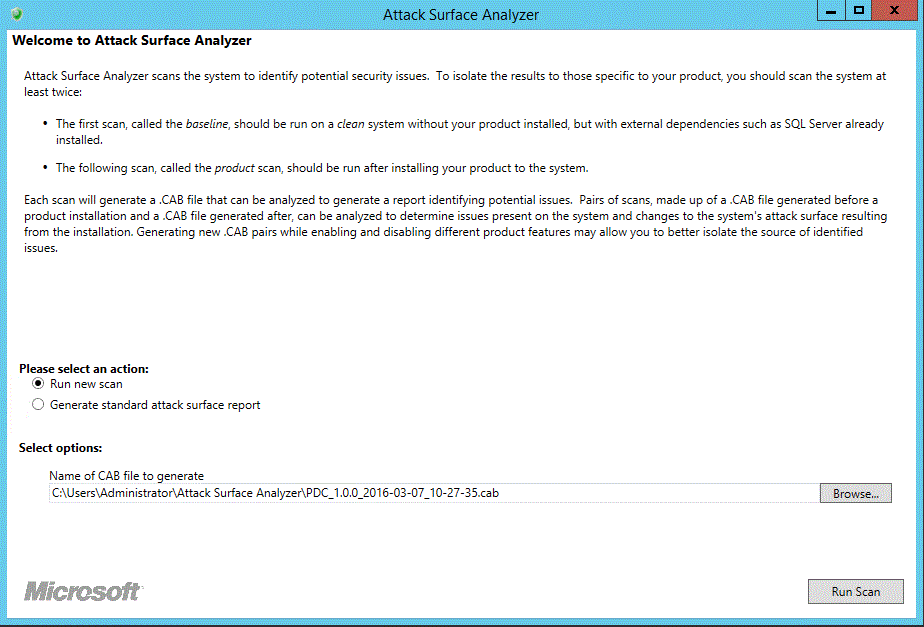Click the Welcome to Attack Surface Analyzer heading
The height and width of the screenshot is (627, 924).
click(x=132, y=41)
